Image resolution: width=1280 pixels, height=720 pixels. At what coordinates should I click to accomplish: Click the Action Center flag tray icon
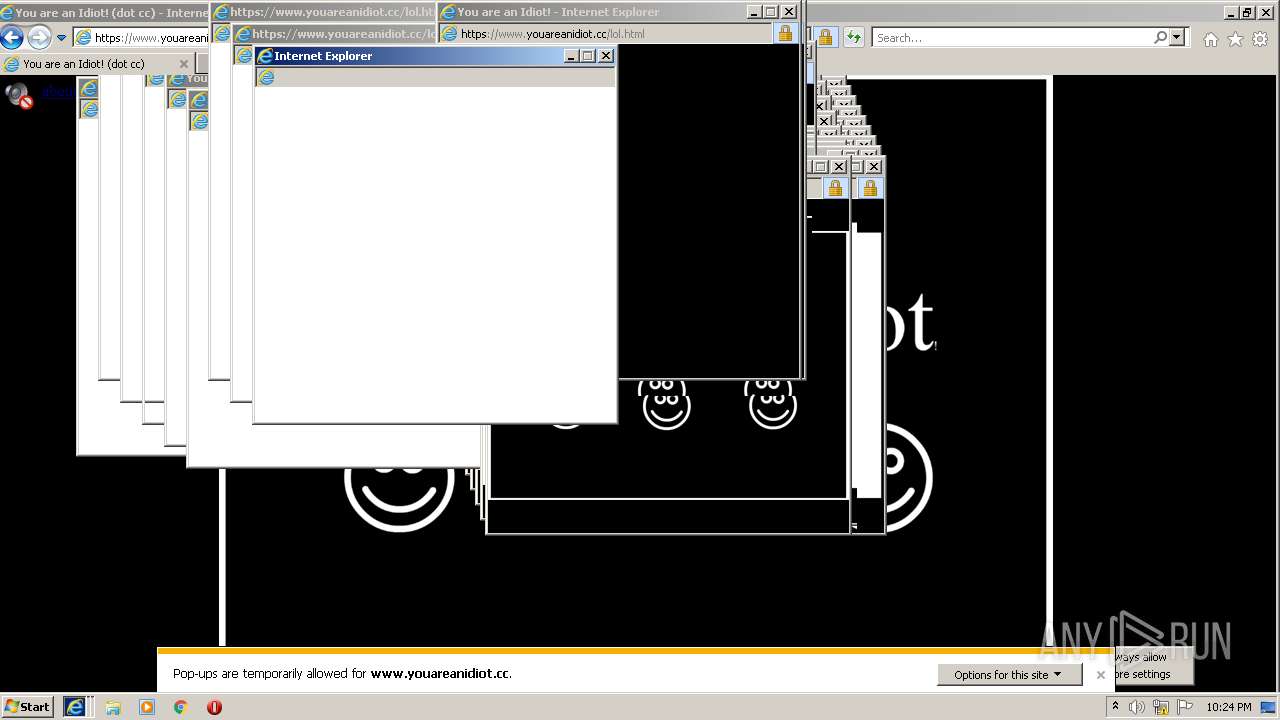[x=1185, y=707]
